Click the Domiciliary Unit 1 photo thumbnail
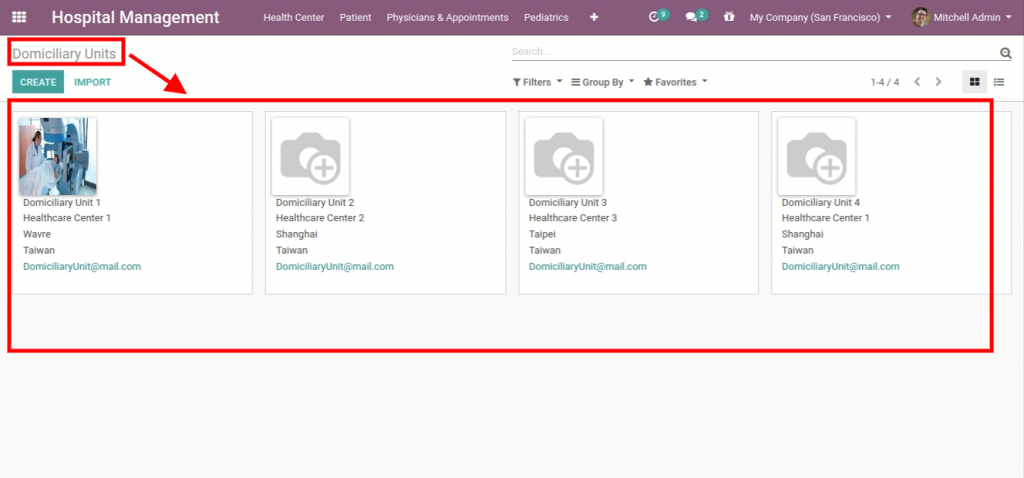 click(58, 156)
